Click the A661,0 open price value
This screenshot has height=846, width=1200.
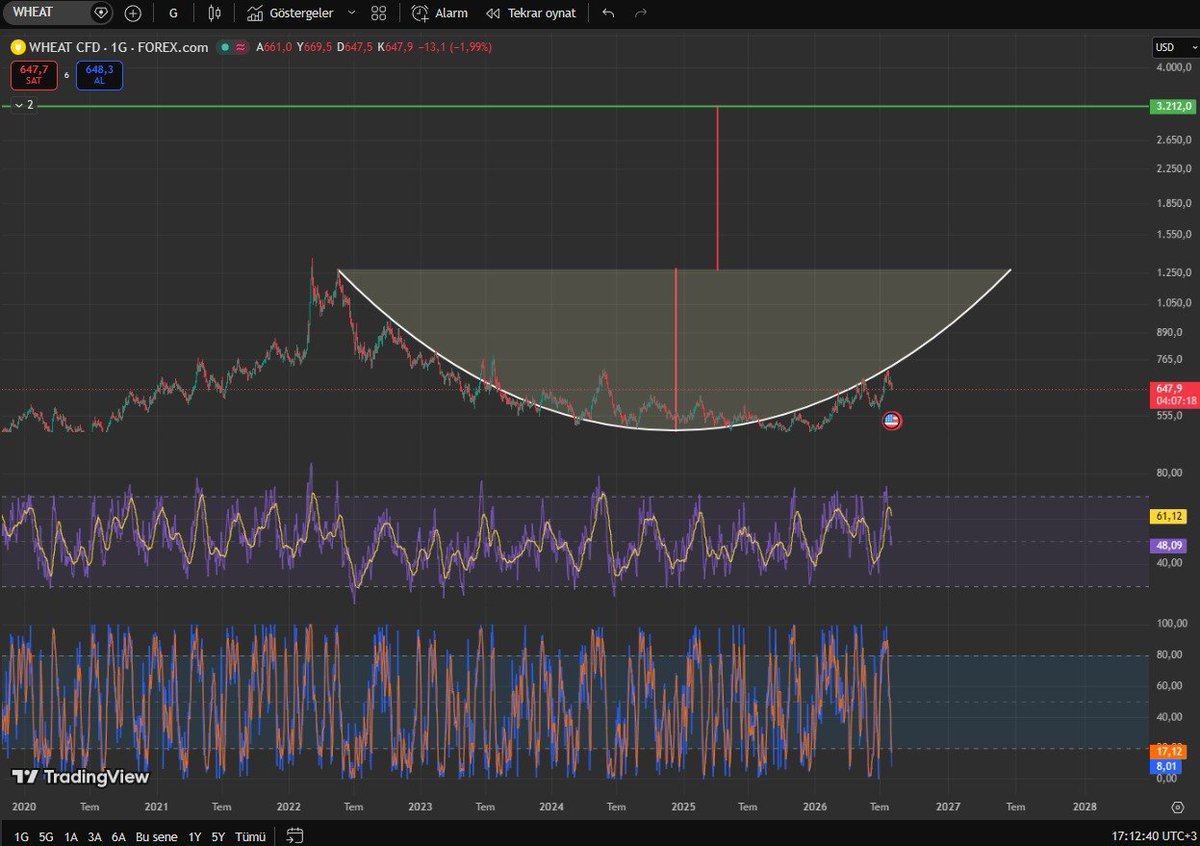click(274, 47)
